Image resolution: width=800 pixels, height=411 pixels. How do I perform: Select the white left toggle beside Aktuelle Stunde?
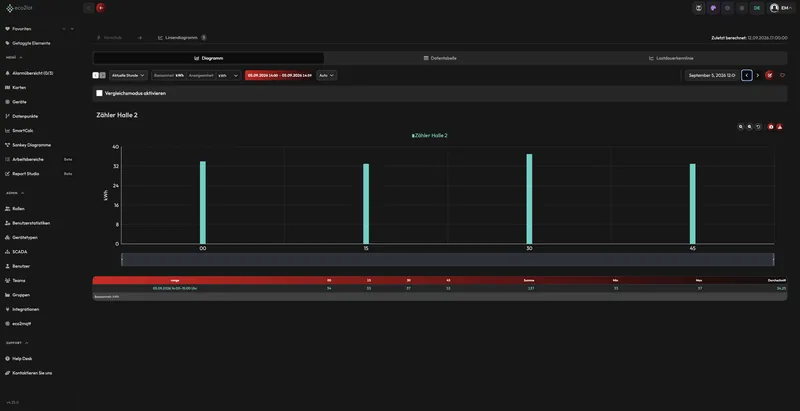(x=95, y=75)
